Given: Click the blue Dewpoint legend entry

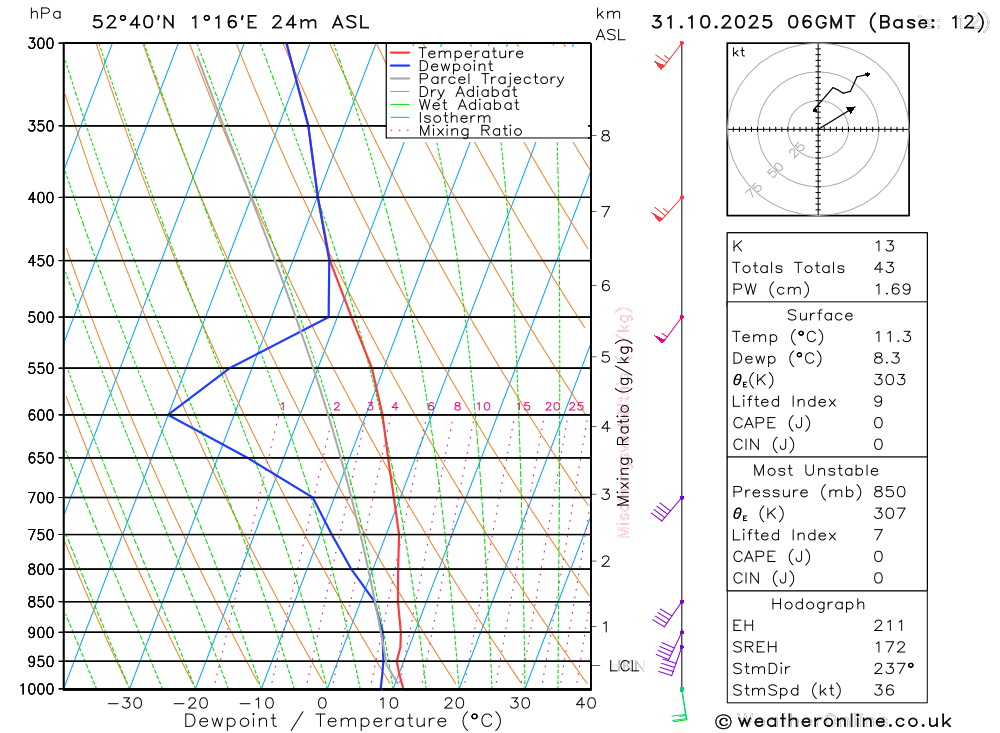Looking at the screenshot, I should (x=441, y=66).
